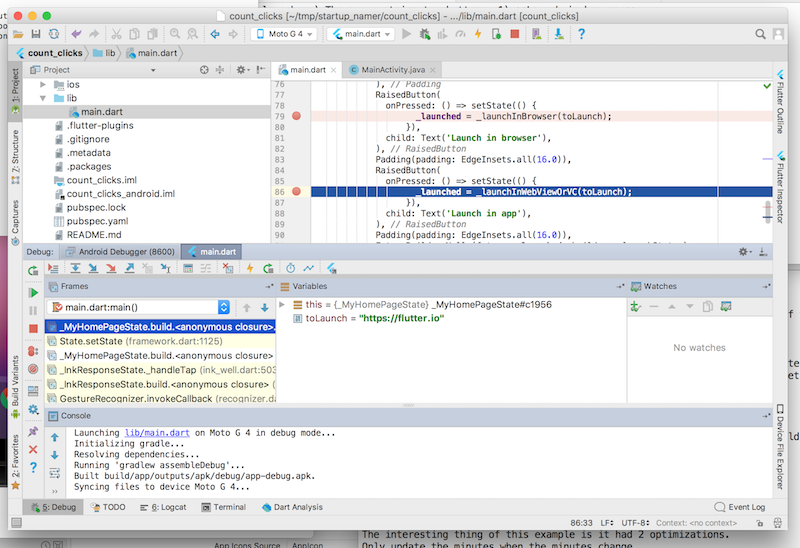Click Run to Cursor icon

pos(165,268)
